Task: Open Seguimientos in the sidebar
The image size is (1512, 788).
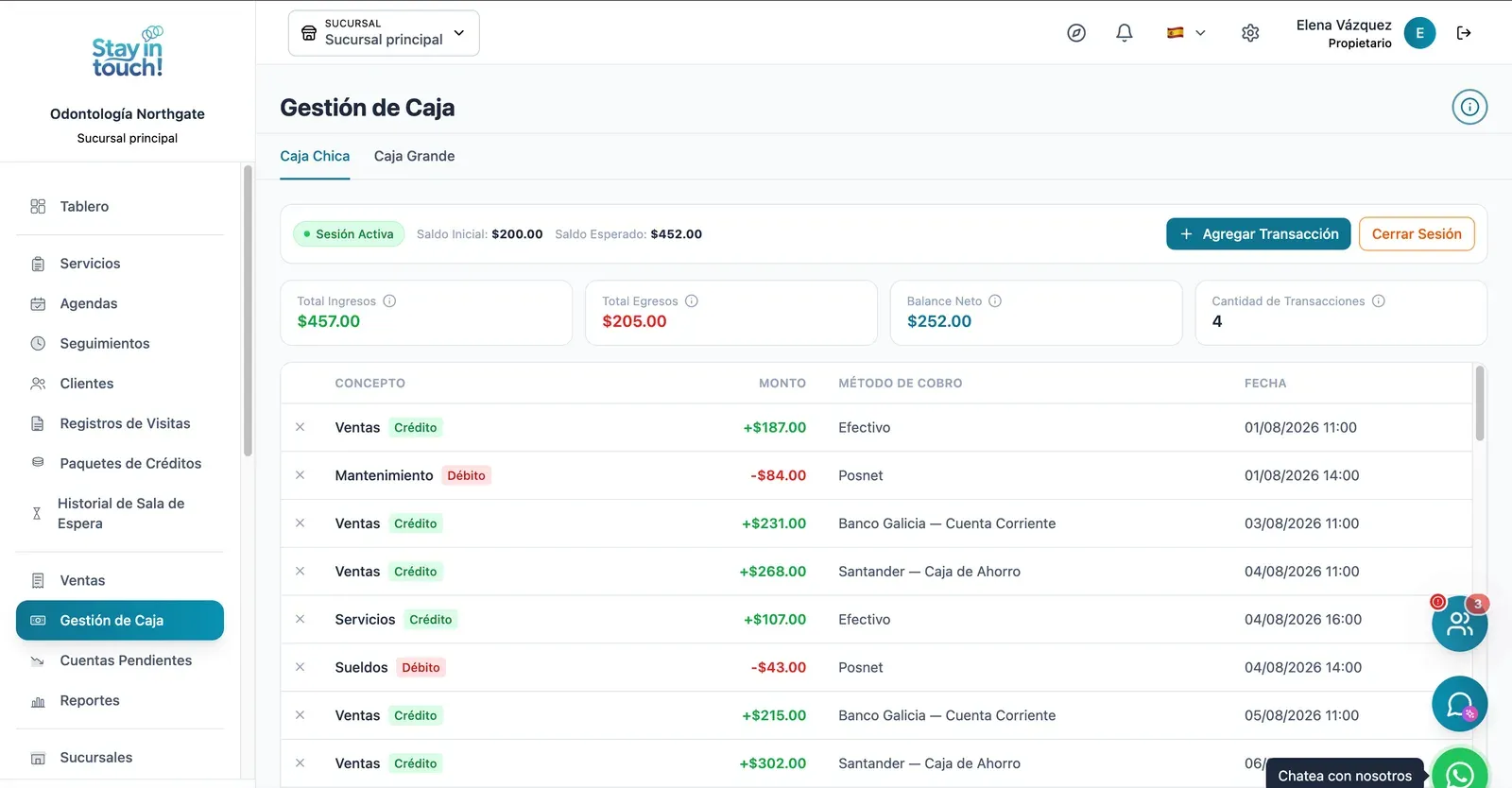Action: (120, 343)
